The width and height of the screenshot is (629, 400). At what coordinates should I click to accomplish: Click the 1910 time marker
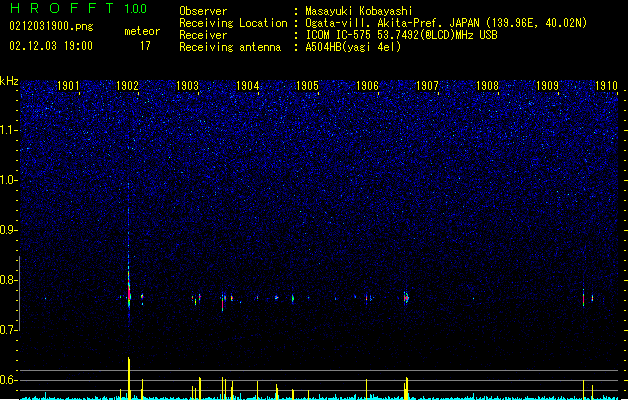click(x=607, y=85)
